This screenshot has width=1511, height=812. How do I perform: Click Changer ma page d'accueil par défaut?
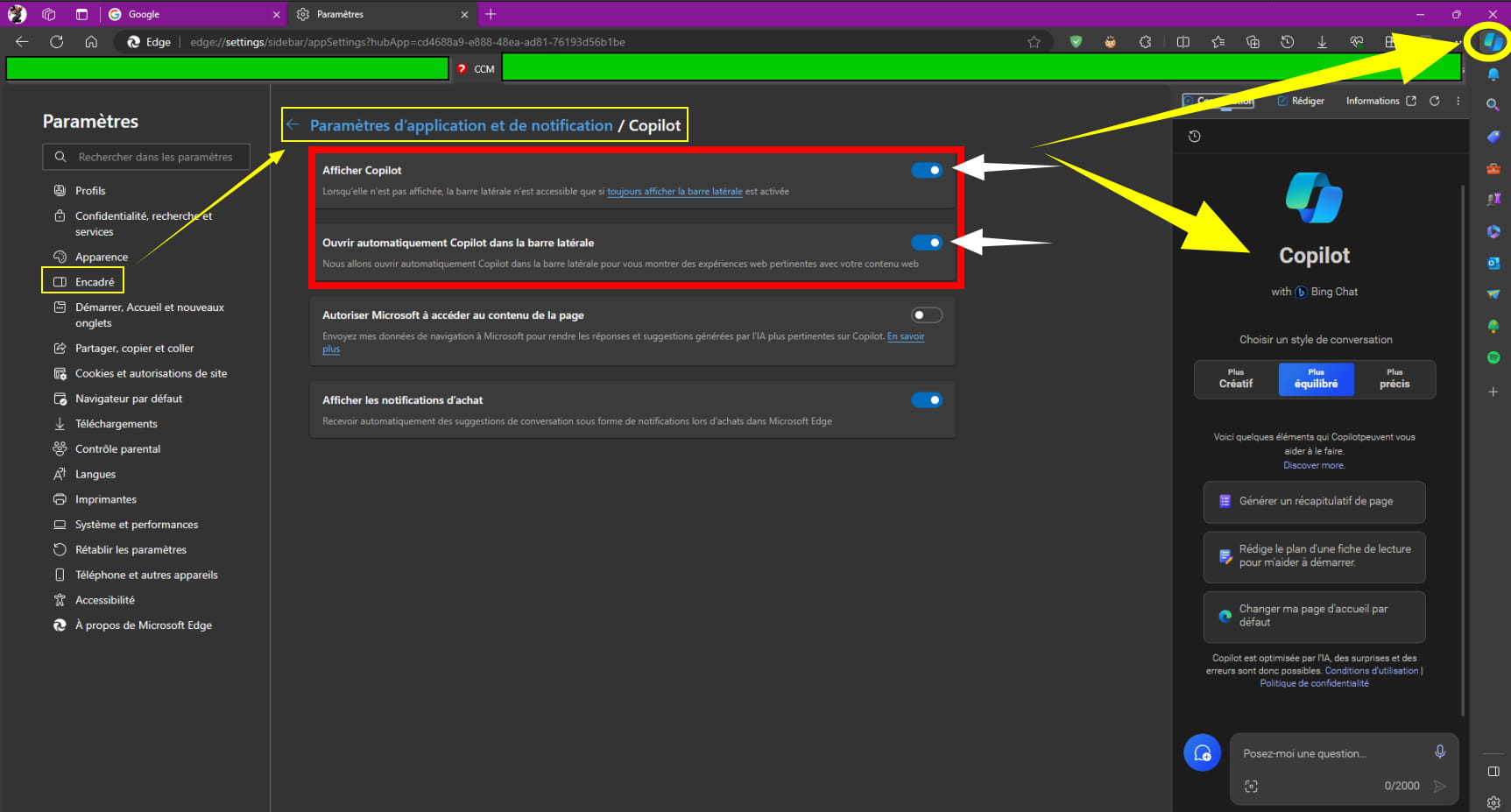[x=1314, y=616]
